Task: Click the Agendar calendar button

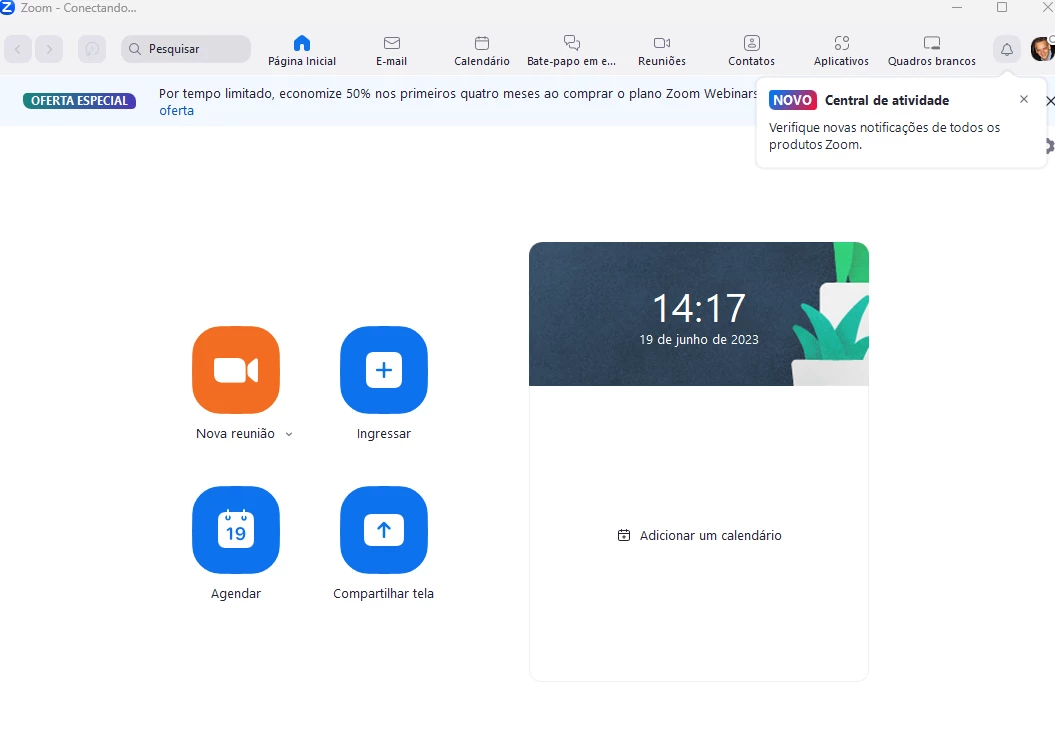Action: point(235,530)
